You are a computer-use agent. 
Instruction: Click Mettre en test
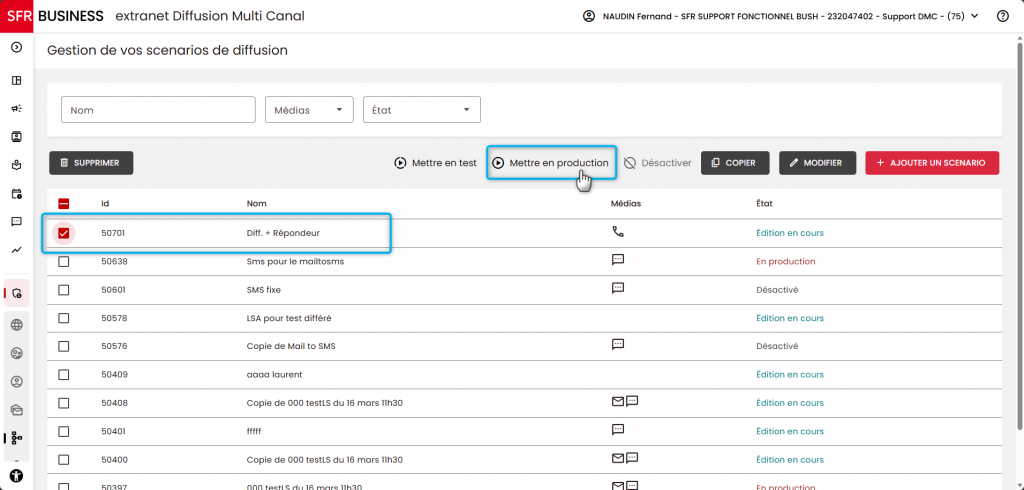tap(436, 163)
